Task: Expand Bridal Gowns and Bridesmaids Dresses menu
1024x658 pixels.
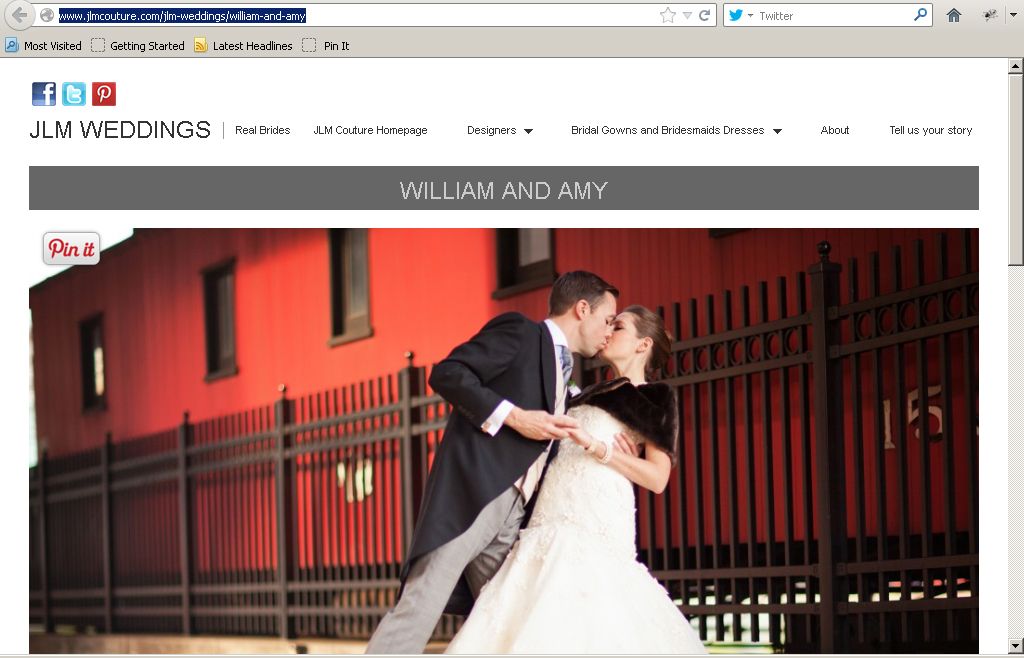Action: tap(677, 131)
